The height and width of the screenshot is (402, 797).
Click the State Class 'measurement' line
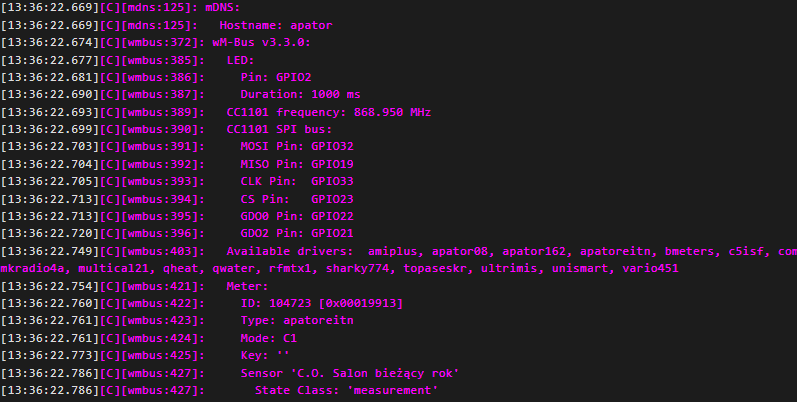click(x=346, y=391)
